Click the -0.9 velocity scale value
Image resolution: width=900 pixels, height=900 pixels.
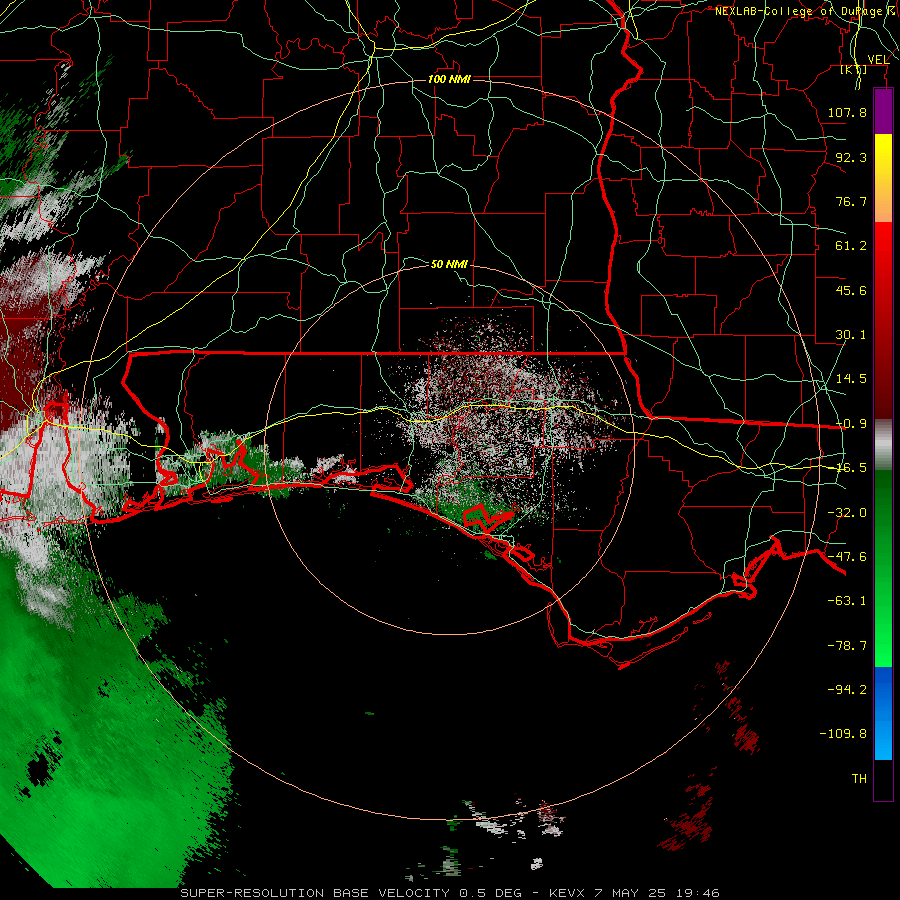click(851, 424)
